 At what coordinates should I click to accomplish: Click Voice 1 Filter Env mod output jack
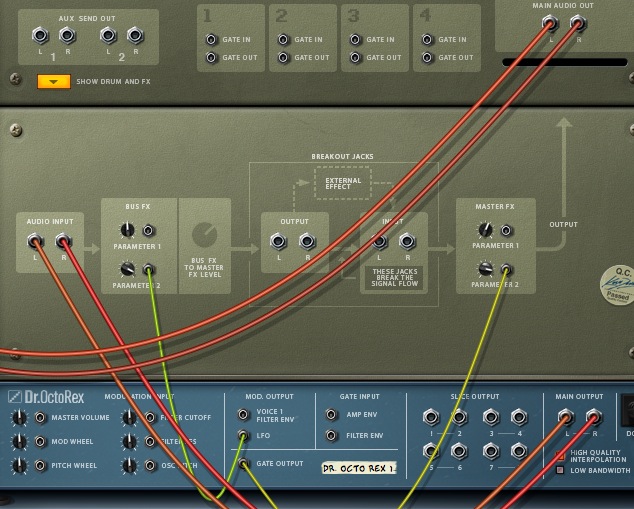(243, 414)
